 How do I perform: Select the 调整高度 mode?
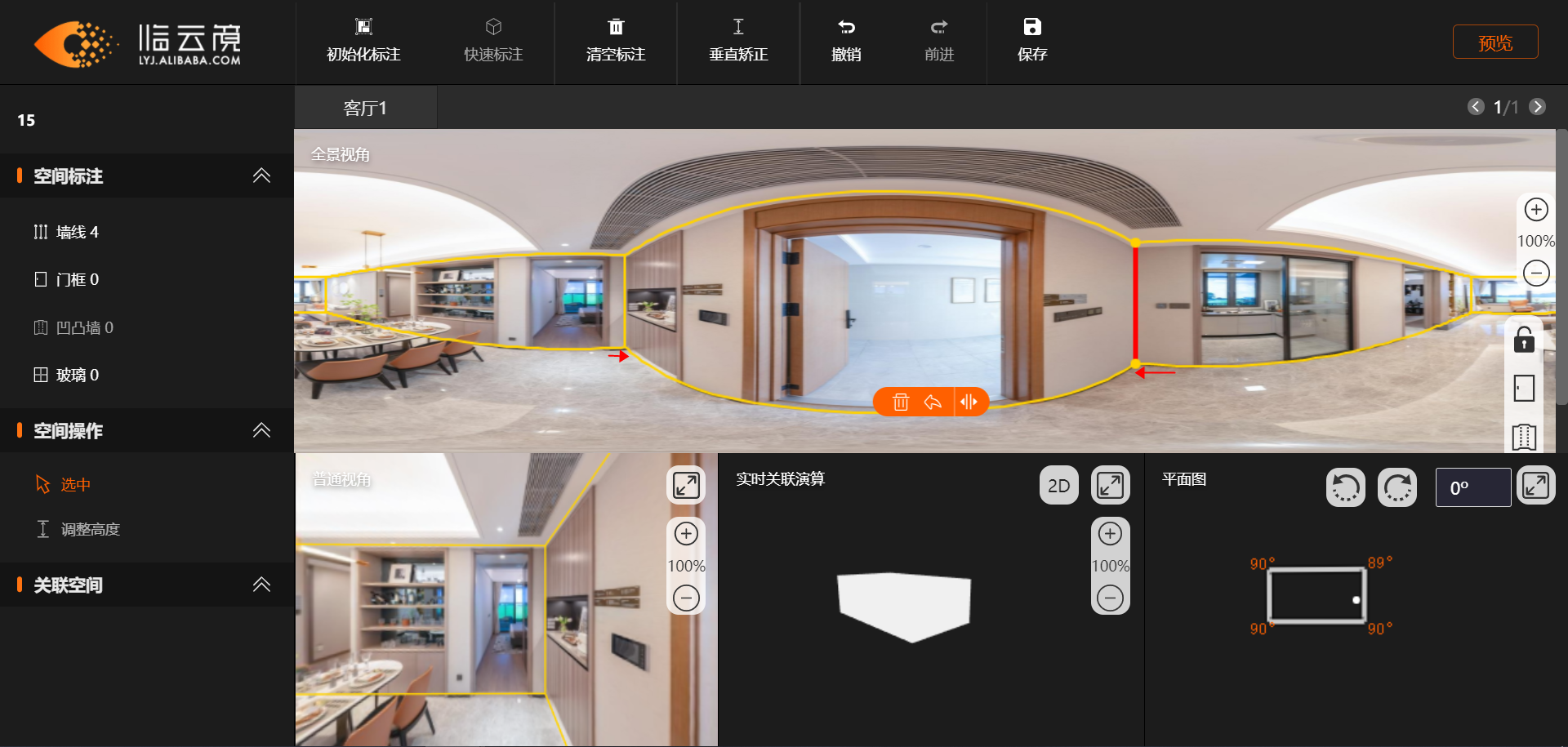78,529
